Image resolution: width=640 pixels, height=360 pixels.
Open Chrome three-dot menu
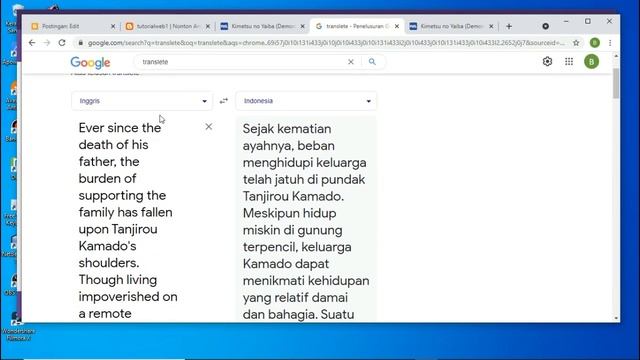click(x=610, y=42)
